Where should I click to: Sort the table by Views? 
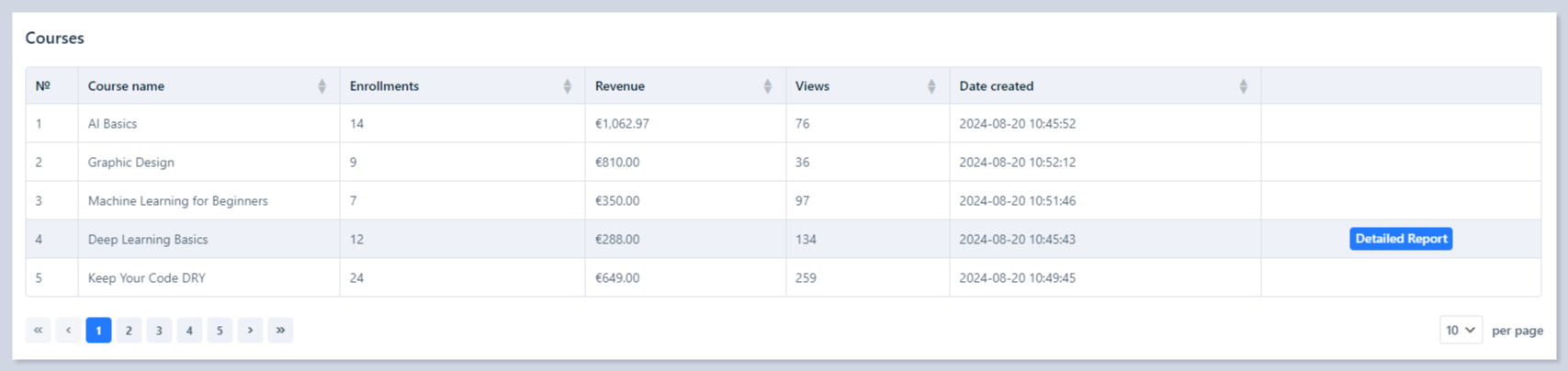tap(931, 86)
